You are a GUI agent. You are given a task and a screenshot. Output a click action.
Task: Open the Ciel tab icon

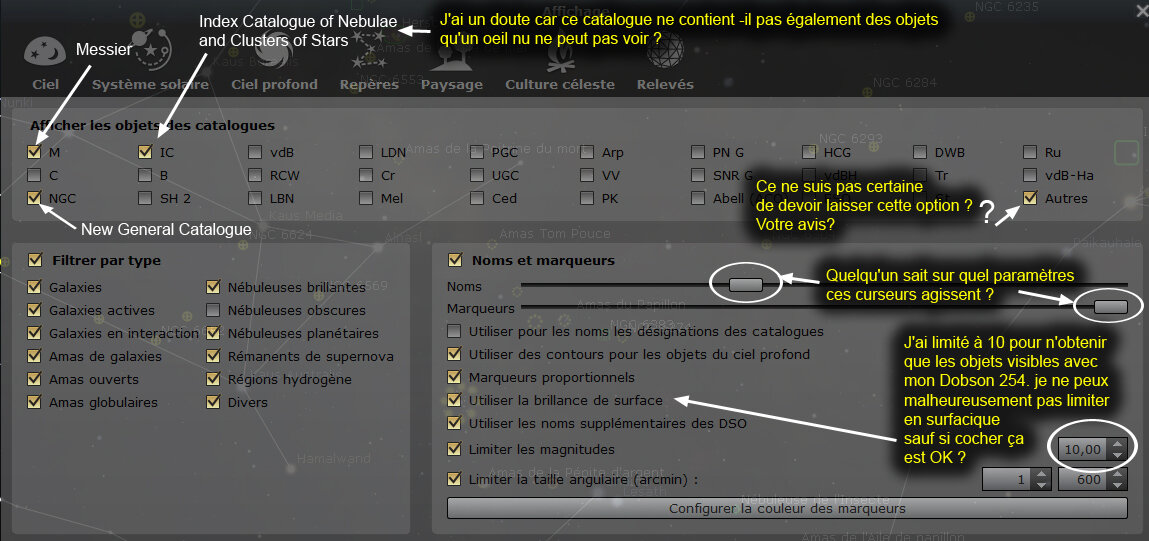(45, 53)
